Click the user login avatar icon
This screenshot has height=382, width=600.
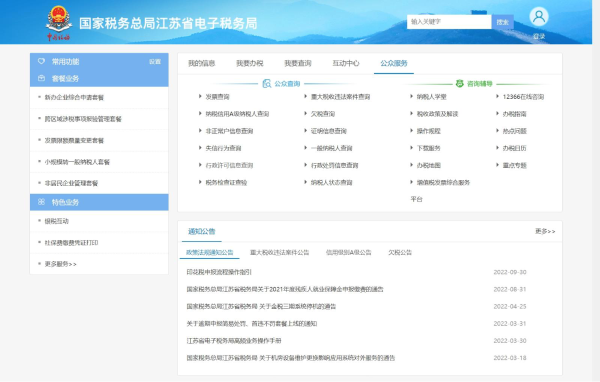coord(539,16)
